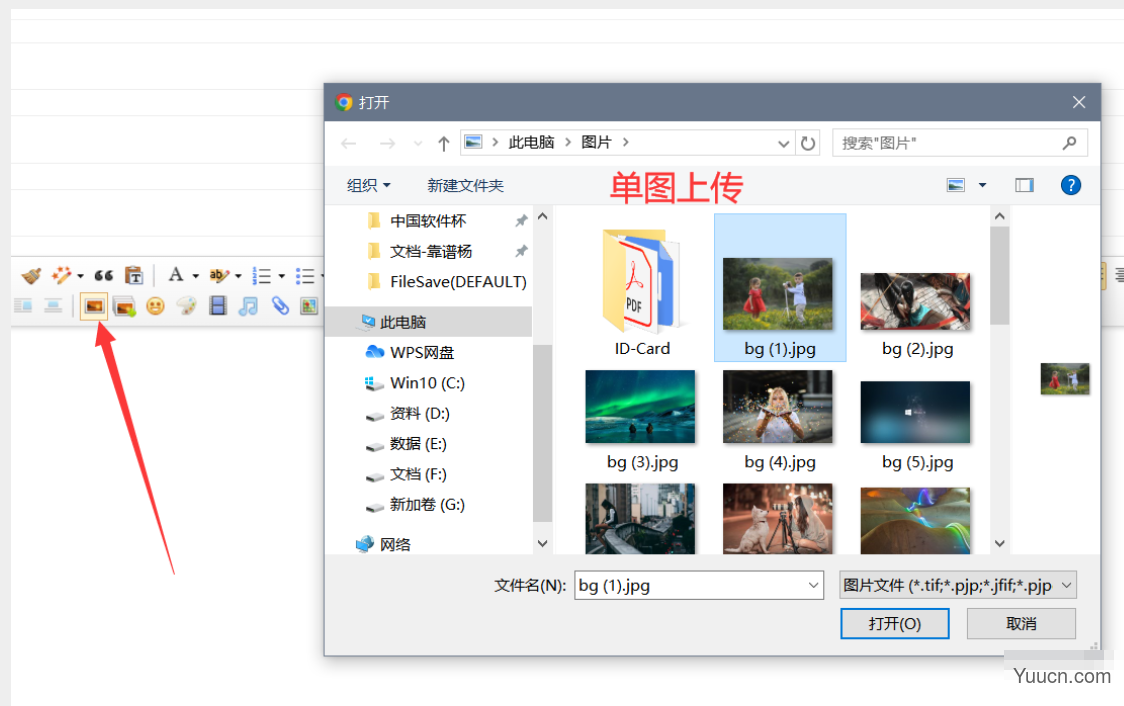Expand the chevron after 图片 breadcrumb
This screenshot has height=706, width=1124.
tap(626, 143)
